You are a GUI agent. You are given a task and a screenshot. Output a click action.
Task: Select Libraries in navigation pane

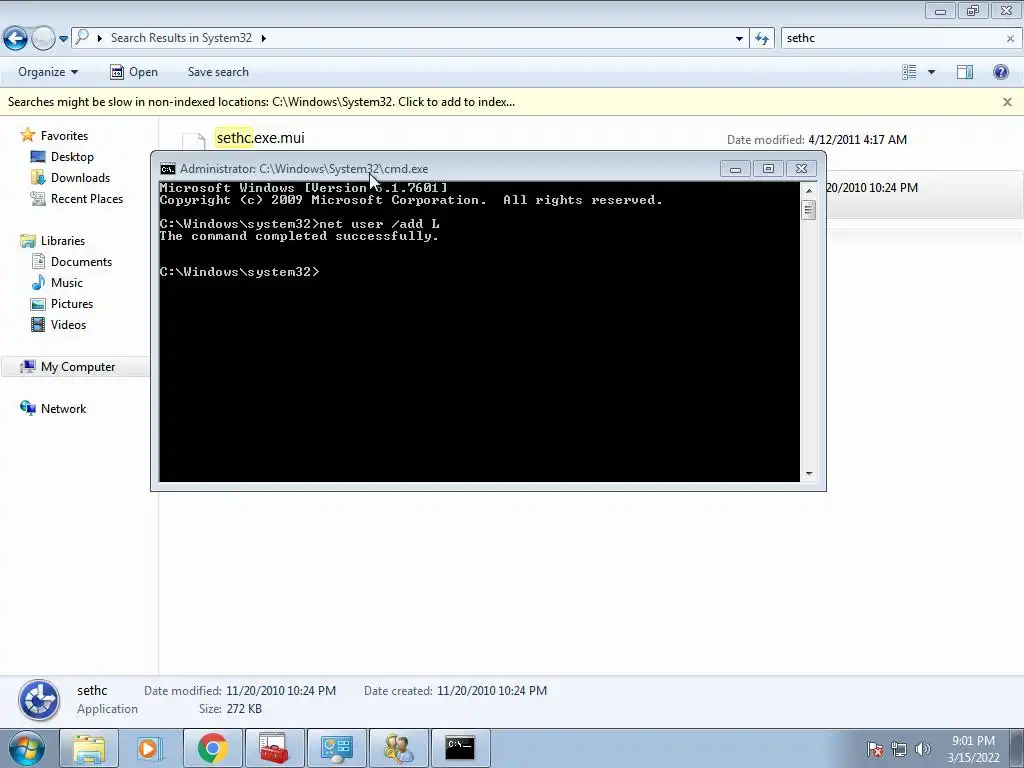click(x=63, y=241)
